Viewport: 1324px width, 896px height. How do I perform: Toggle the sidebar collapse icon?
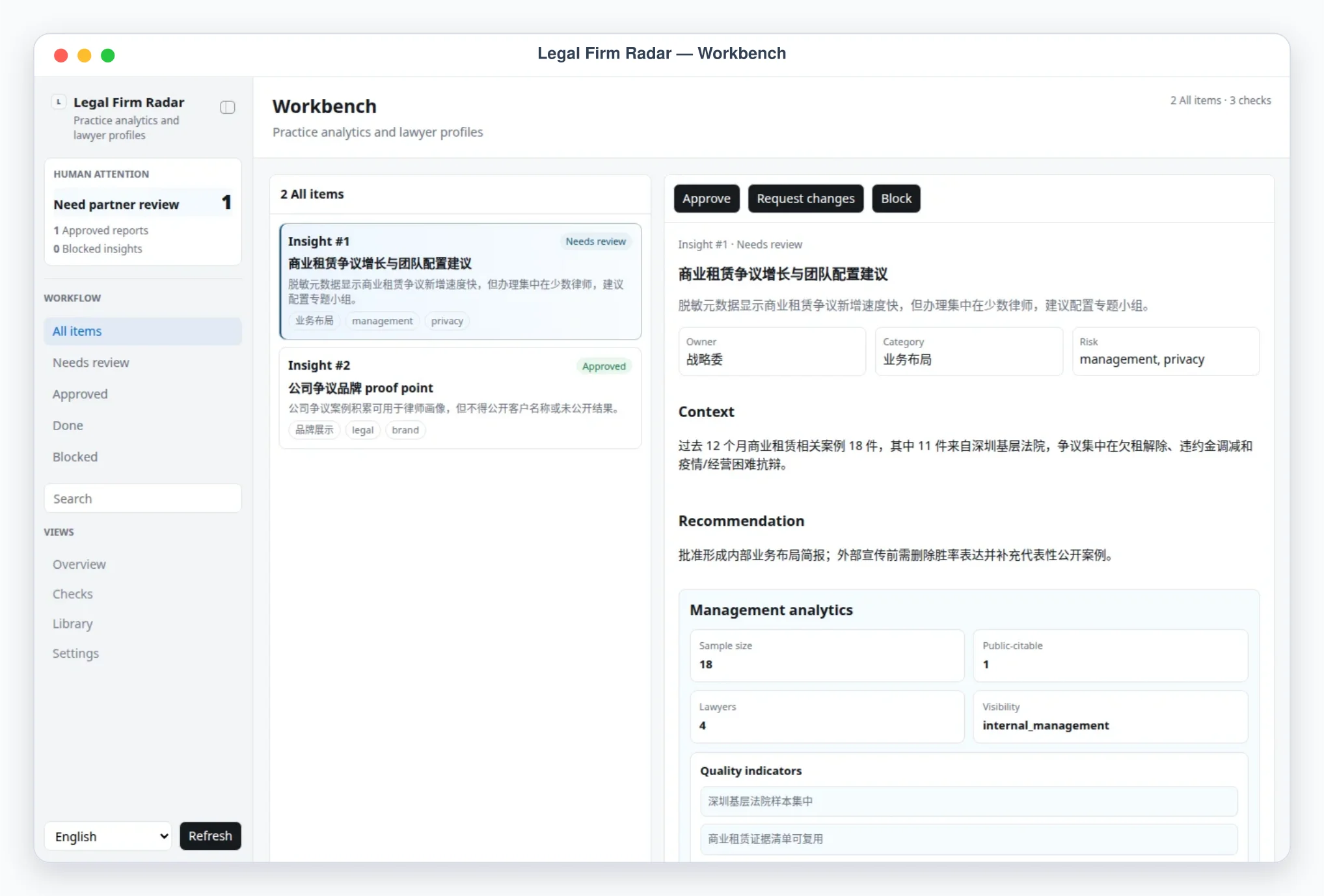(227, 107)
